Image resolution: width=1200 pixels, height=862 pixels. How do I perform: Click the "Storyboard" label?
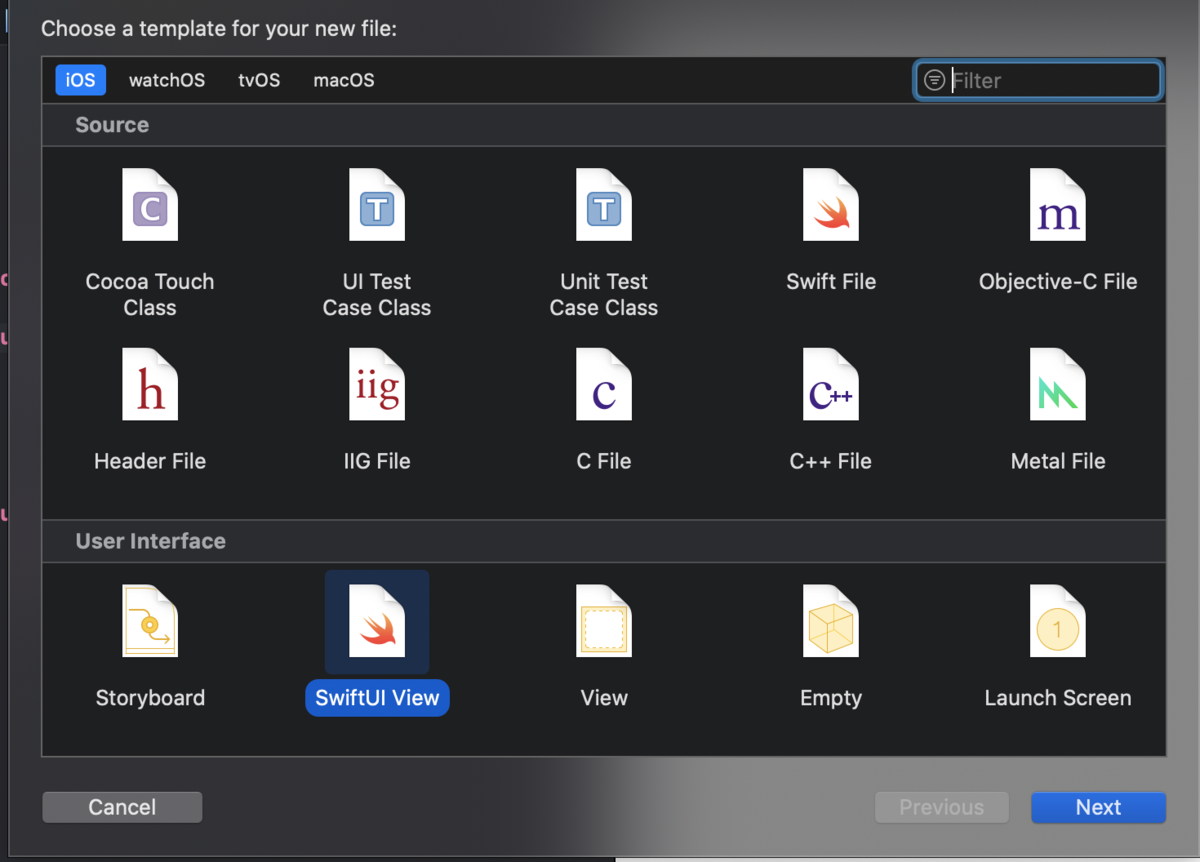[150, 698]
